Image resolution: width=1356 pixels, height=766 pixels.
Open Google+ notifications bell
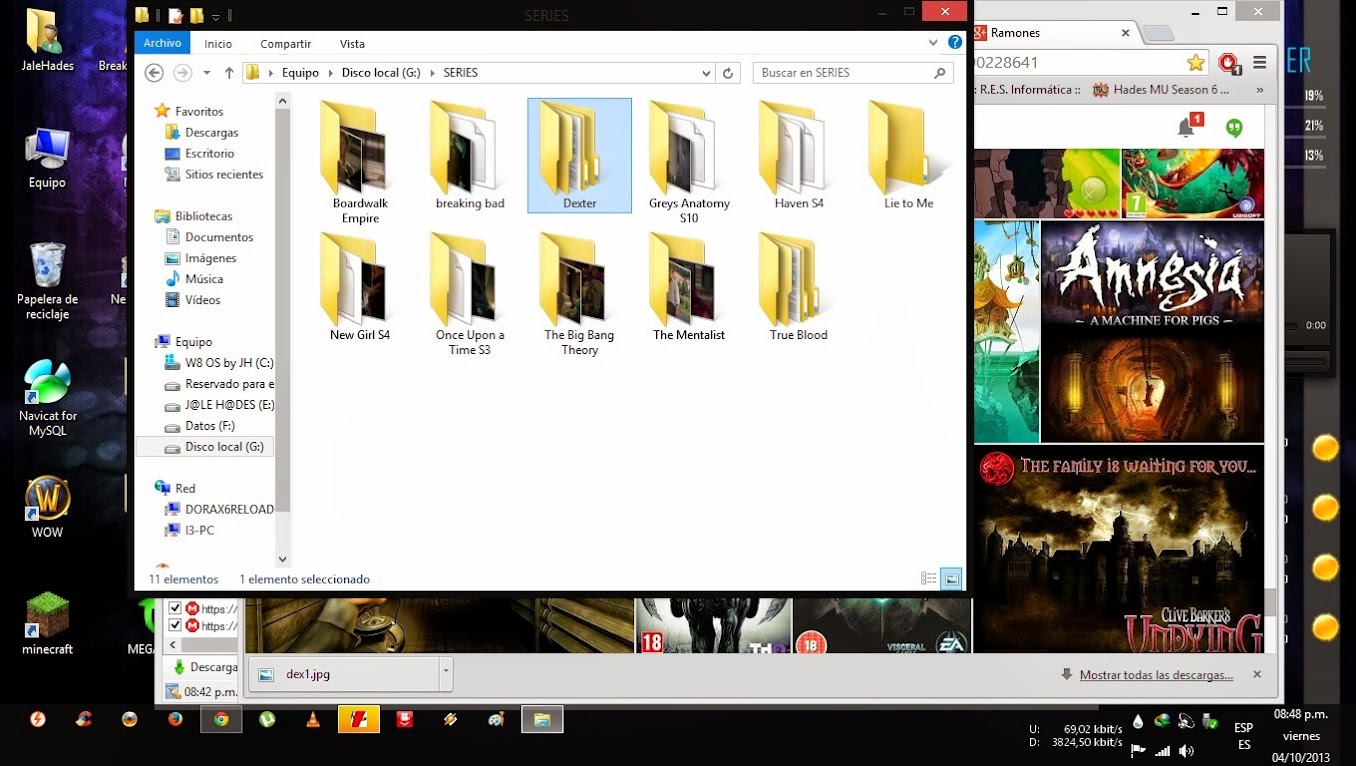tap(1187, 127)
